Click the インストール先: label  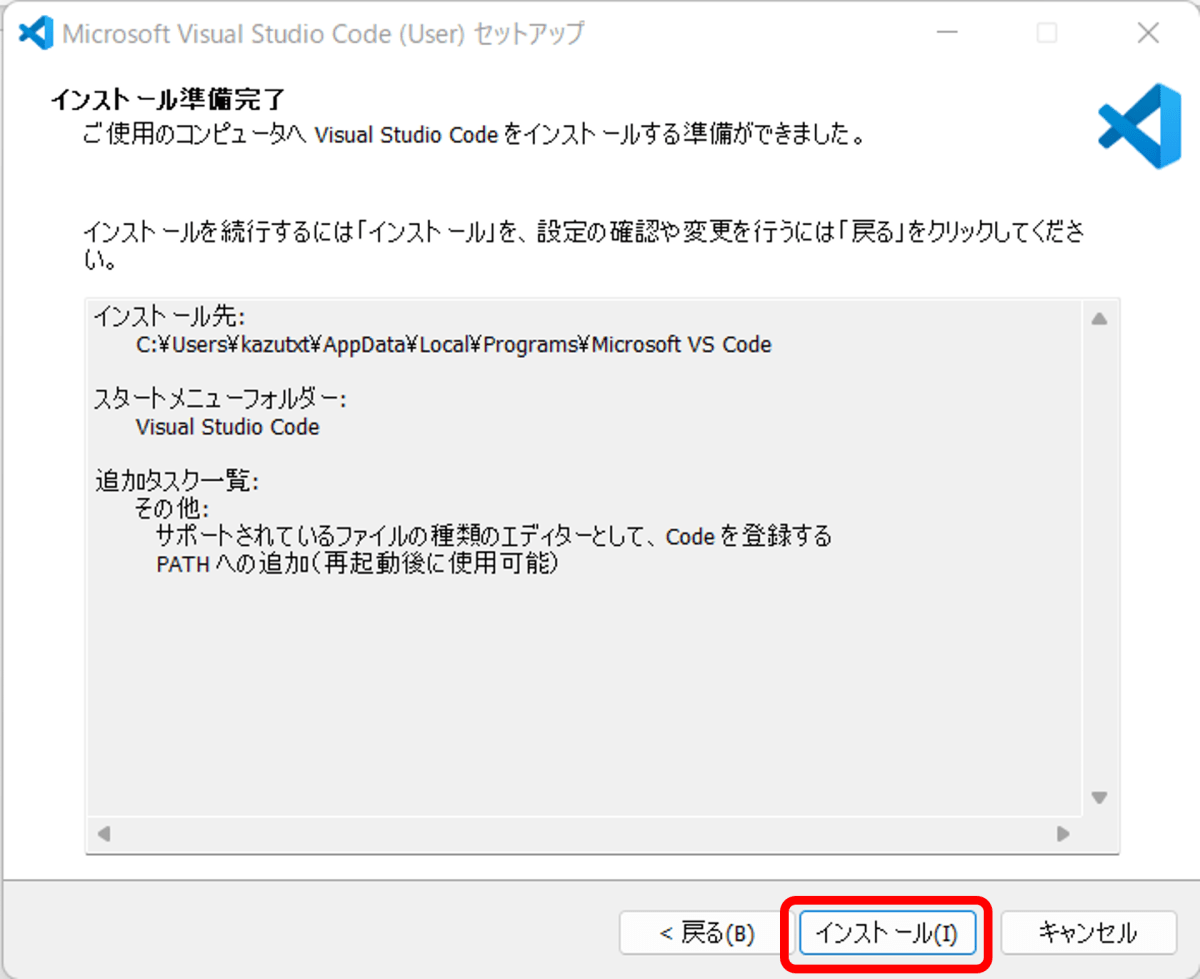click(169, 317)
